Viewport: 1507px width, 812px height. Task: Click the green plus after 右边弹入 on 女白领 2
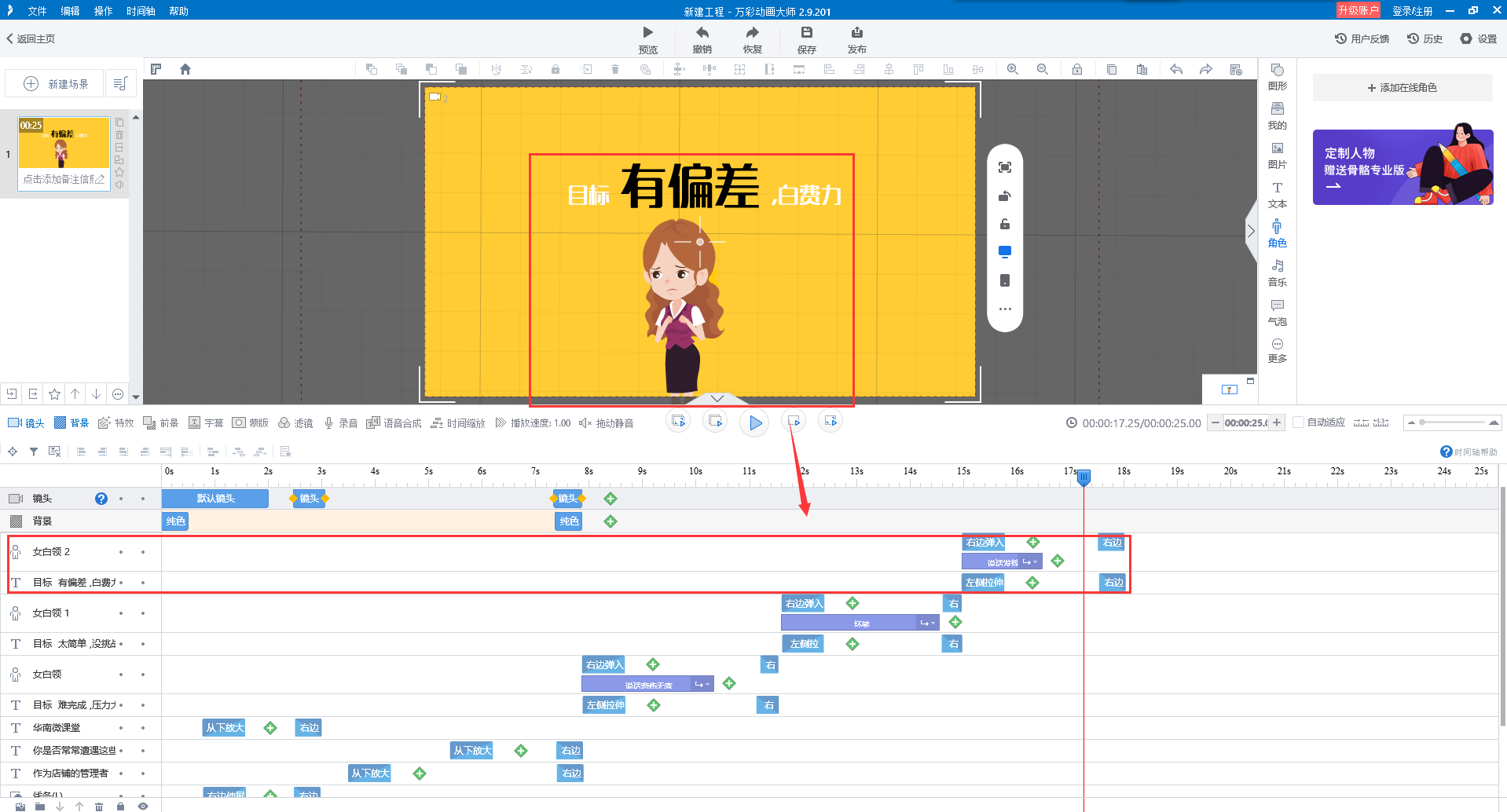click(1033, 543)
